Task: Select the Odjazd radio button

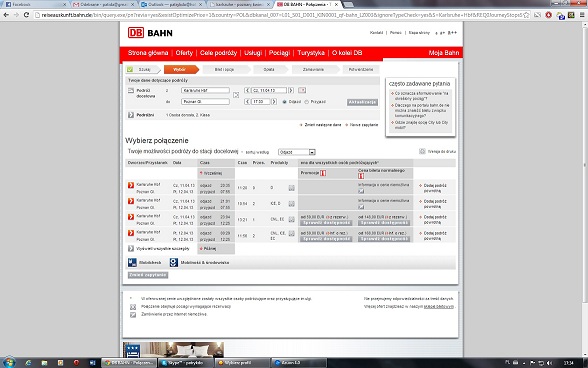Action: pos(285,102)
